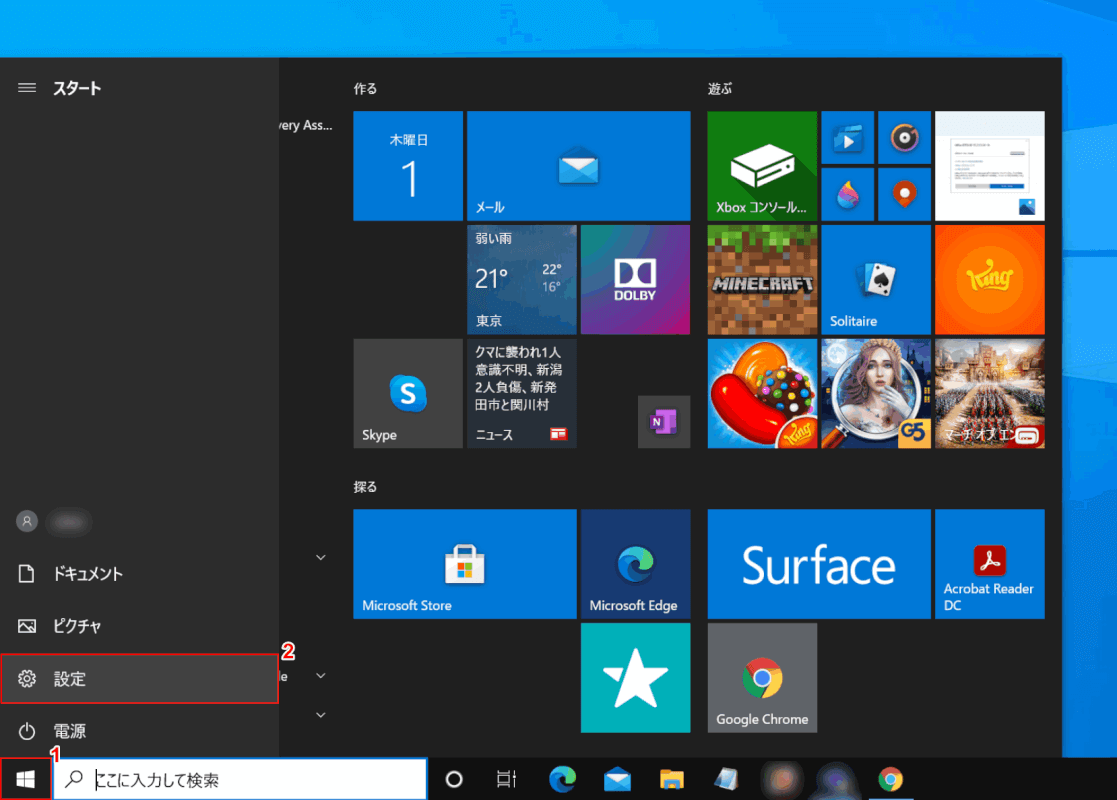The width and height of the screenshot is (1117, 800).
Task: Expand the app list chevron above Settings
Action: point(321,557)
